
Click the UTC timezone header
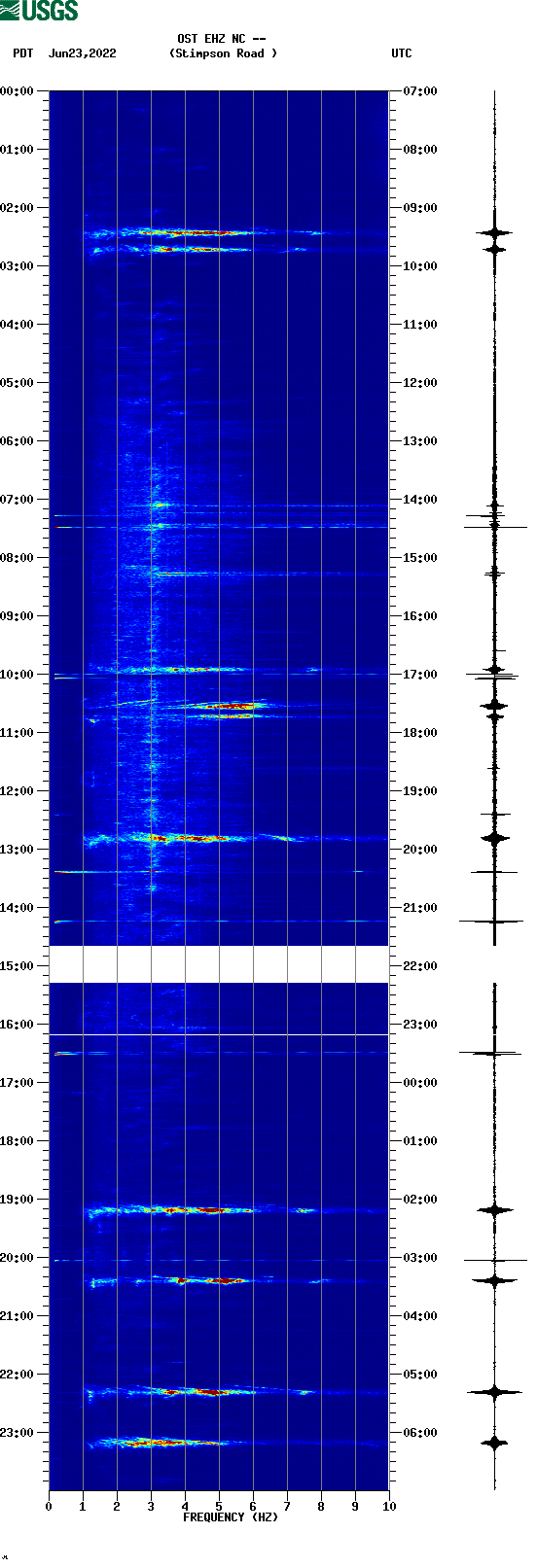[x=402, y=53]
